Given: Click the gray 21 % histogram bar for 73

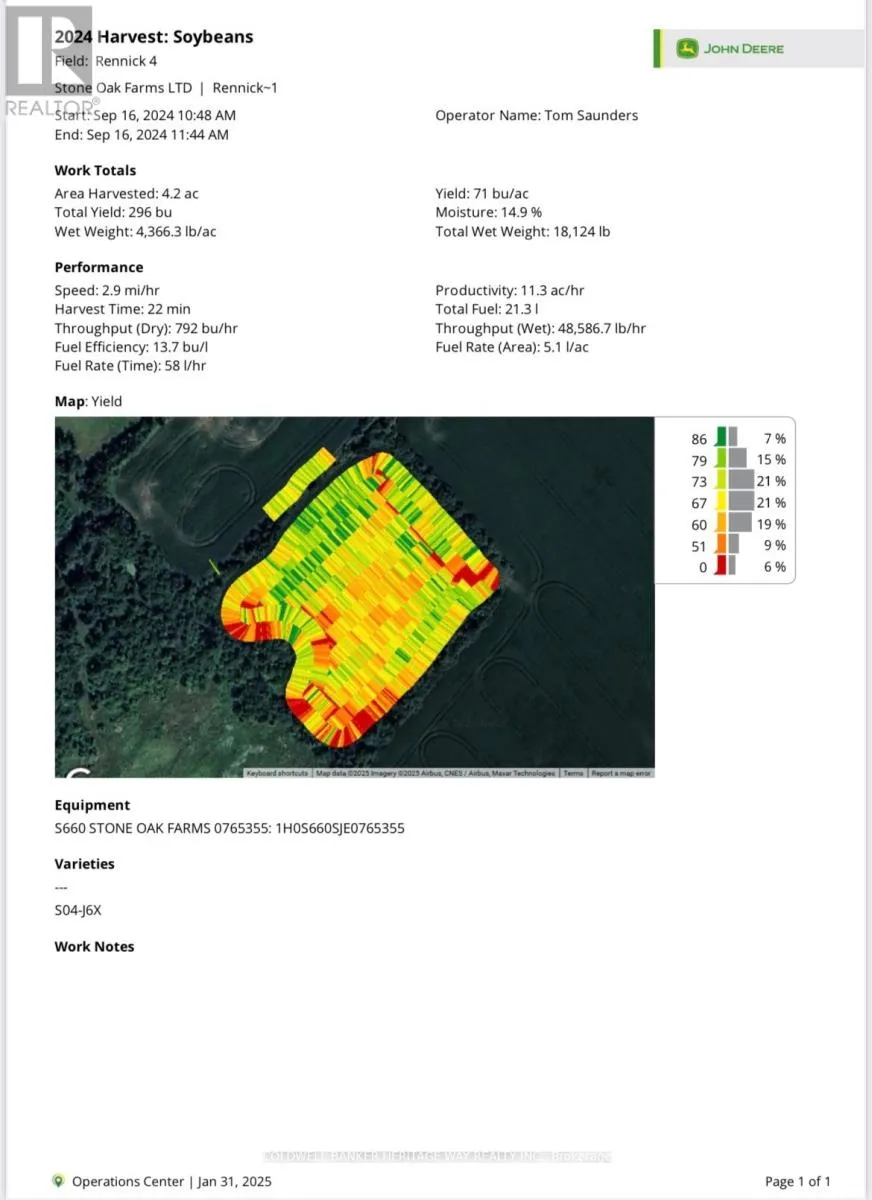Looking at the screenshot, I should click(742, 481).
